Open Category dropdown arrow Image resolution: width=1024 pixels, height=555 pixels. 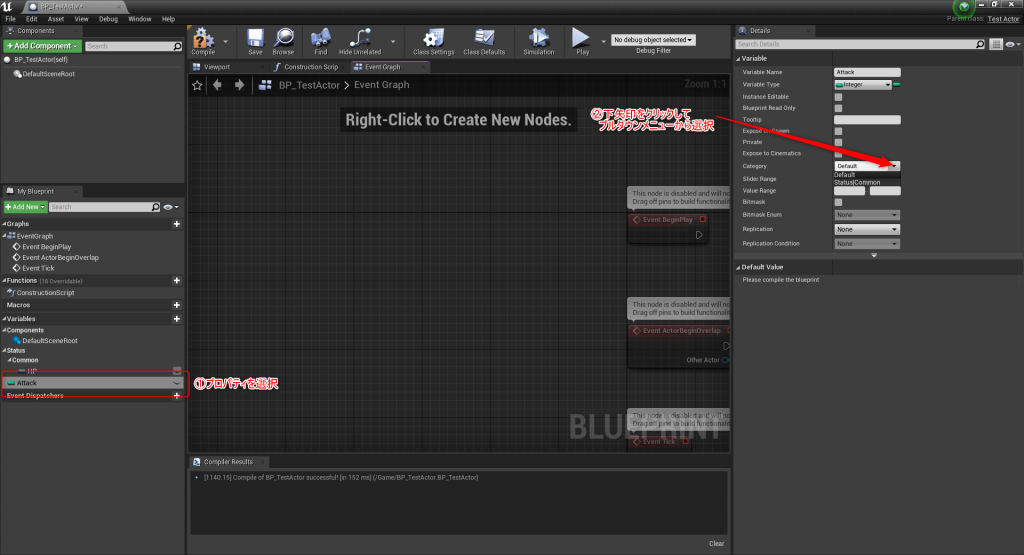coord(894,166)
